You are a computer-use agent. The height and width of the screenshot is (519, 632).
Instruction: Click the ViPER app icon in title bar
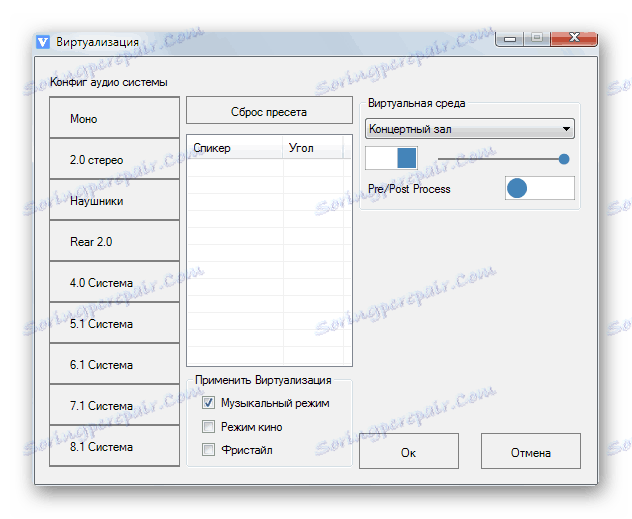pos(43,42)
